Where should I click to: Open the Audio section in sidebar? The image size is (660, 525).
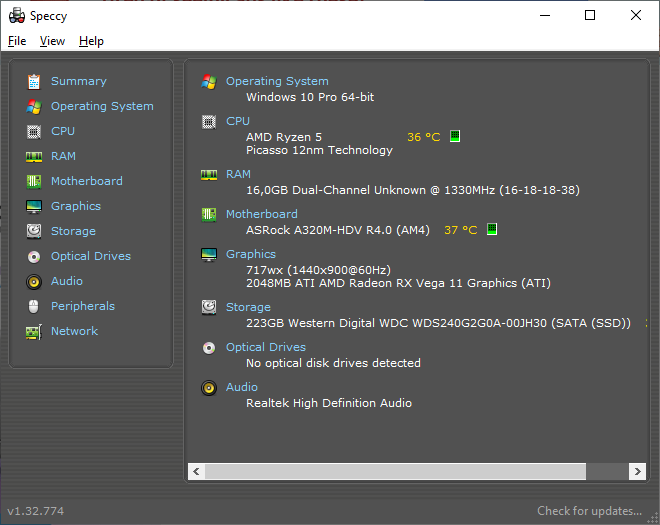[67, 281]
